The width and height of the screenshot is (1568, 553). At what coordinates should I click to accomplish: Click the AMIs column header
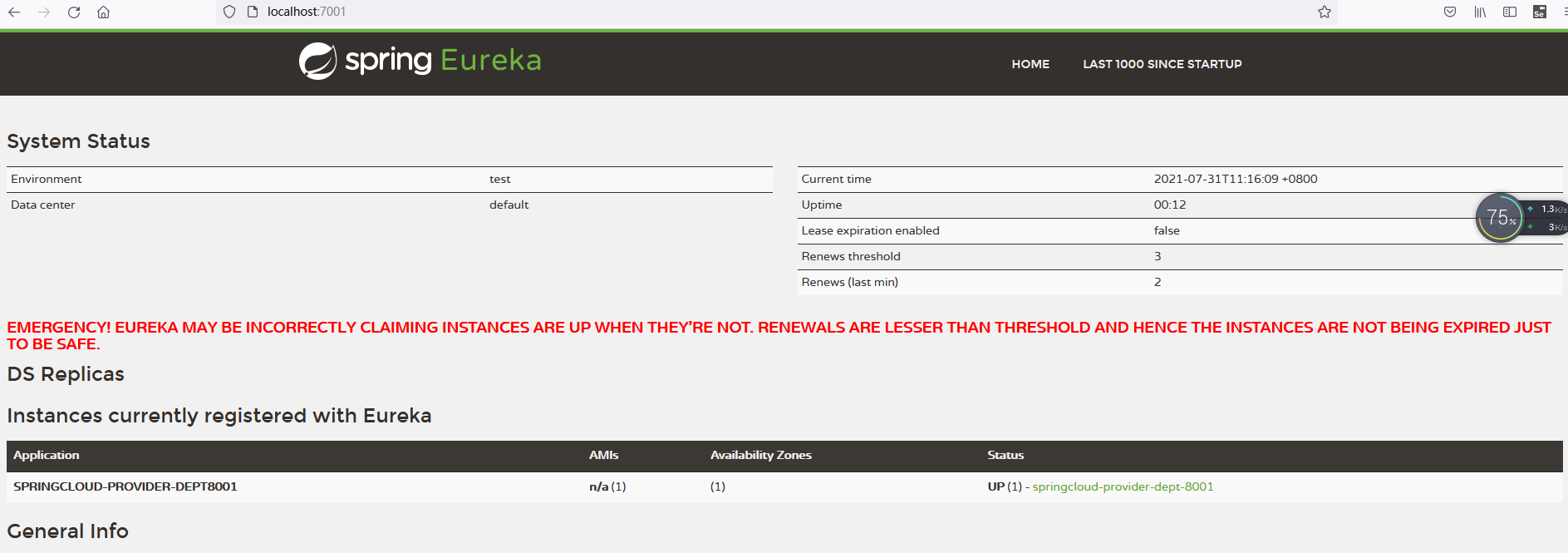coord(604,455)
